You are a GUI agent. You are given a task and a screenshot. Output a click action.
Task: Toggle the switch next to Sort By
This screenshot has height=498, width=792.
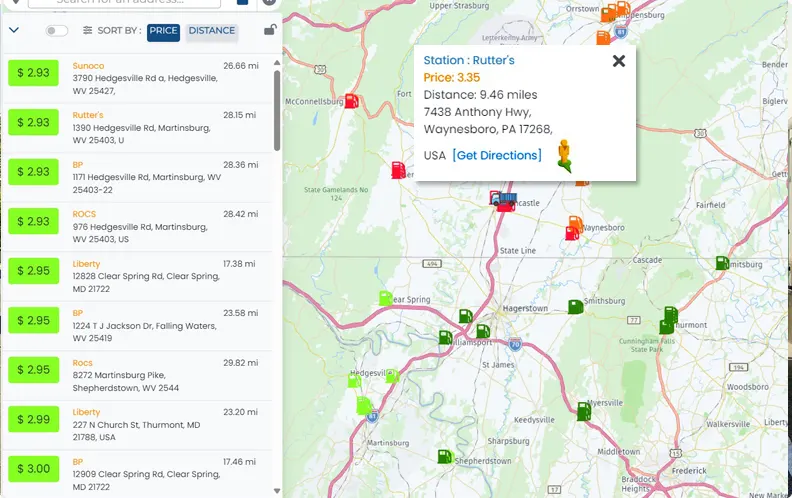[57, 31]
